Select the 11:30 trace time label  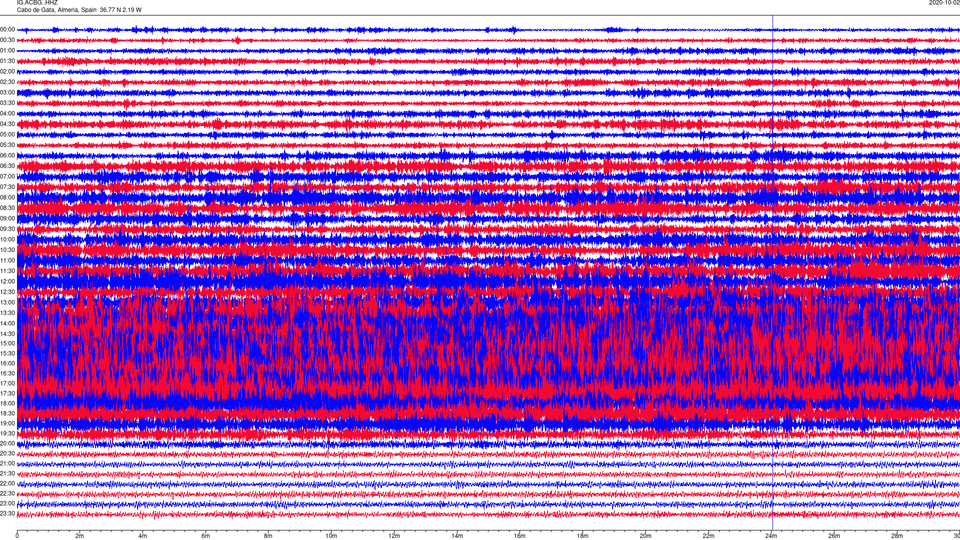coord(7,271)
